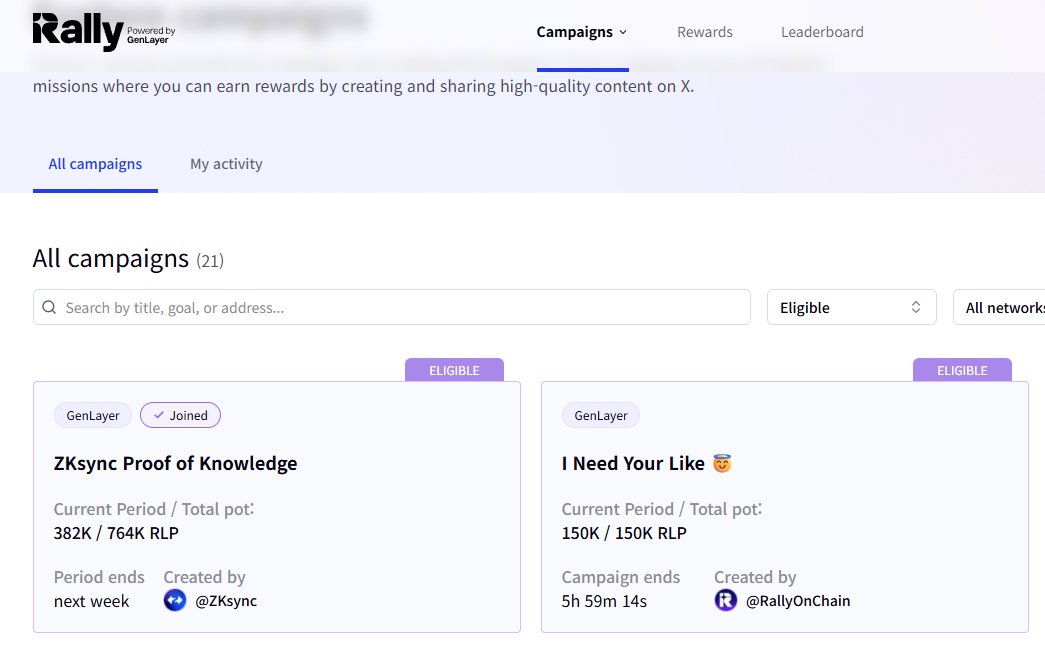
Task: Click the search magnifier icon
Action: (x=49, y=307)
